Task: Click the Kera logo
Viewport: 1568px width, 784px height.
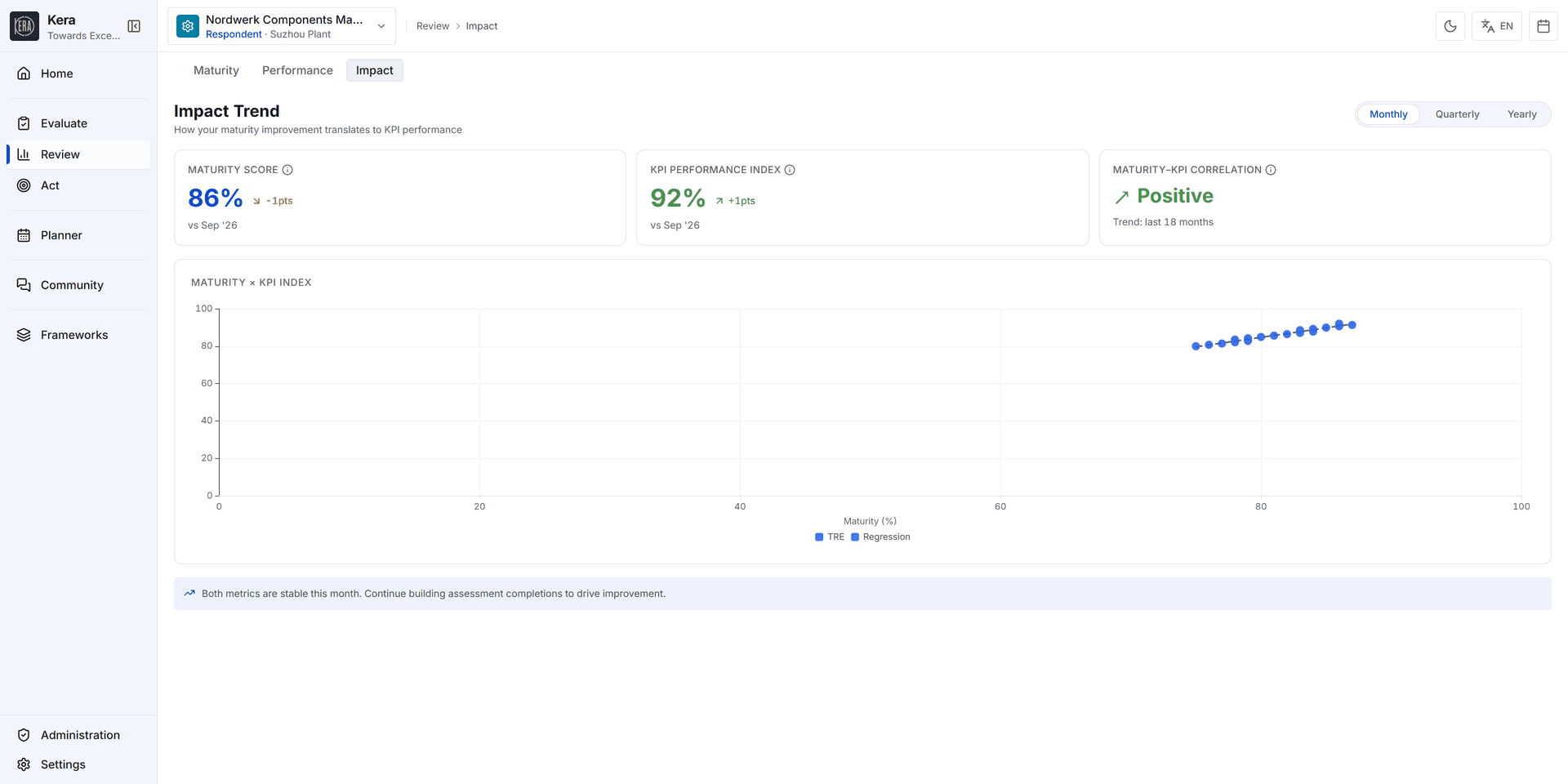Action: point(24,26)
